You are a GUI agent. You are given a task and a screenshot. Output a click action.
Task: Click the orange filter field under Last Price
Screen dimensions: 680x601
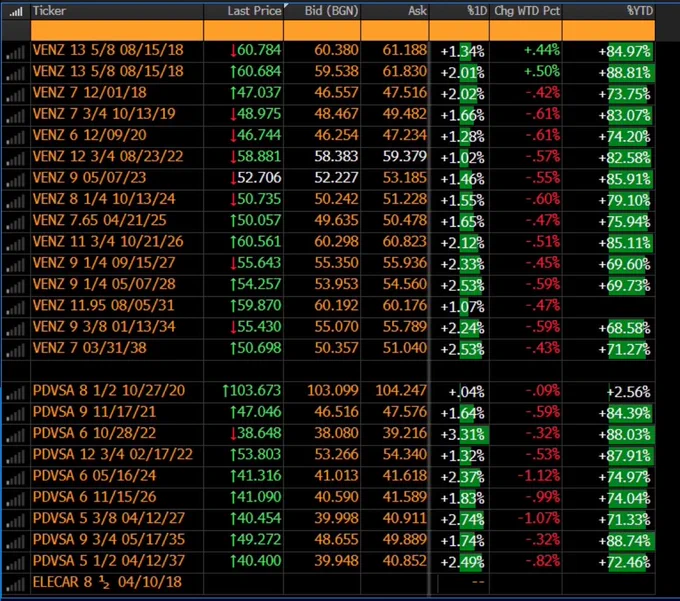click(x=243, y=30)
